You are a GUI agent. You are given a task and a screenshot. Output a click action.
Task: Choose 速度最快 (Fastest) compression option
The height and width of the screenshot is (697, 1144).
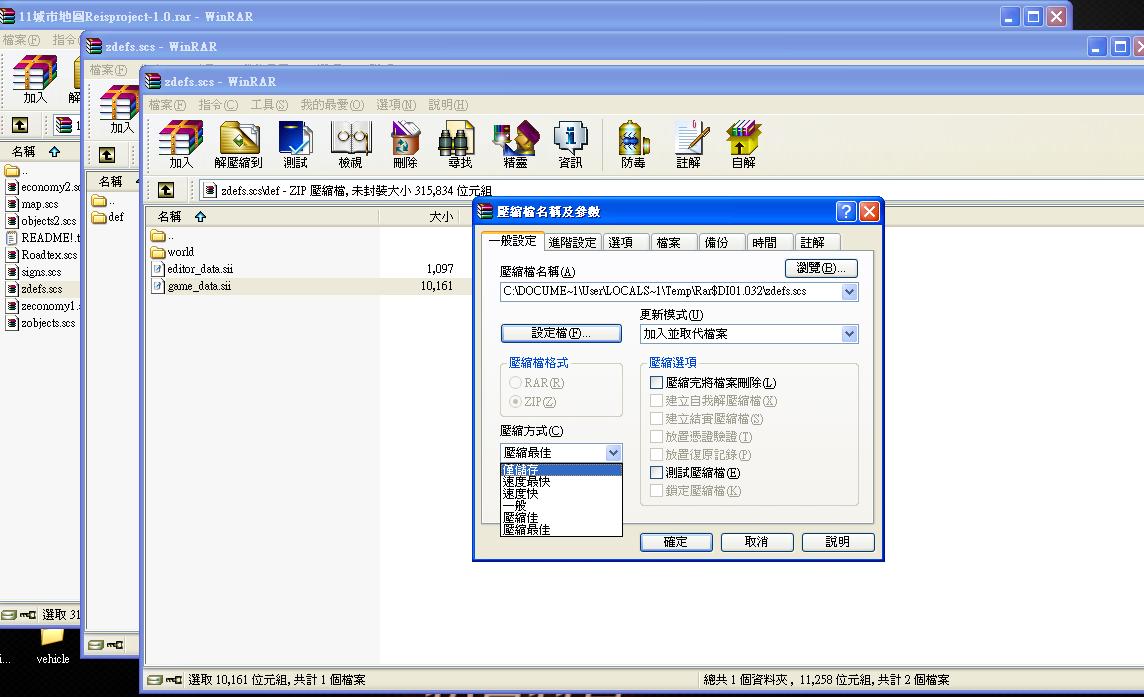561,482
